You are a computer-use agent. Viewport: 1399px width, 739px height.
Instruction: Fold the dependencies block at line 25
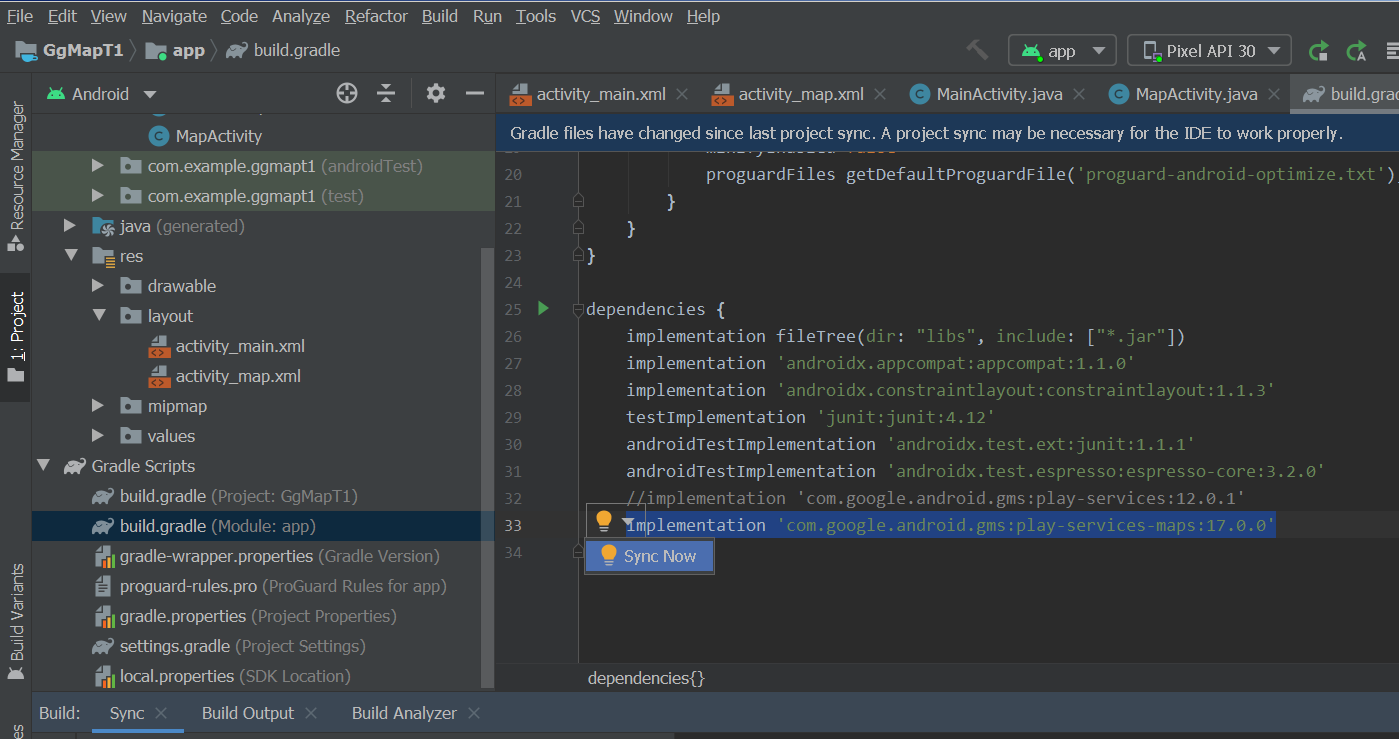tap(578, 309)
